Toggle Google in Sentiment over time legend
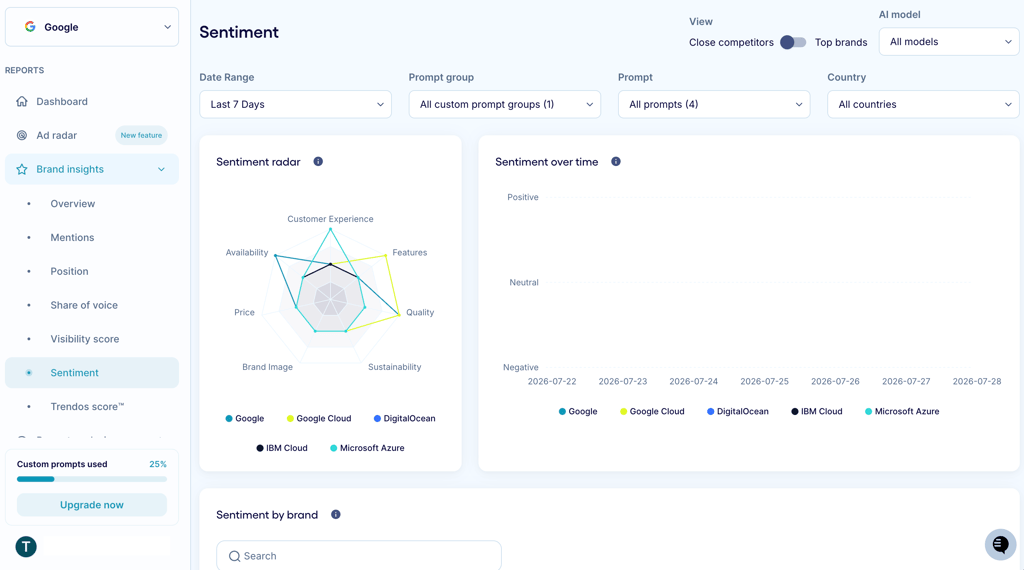Viewport: 1024px width, 570px height. click(x=578, y=411)
